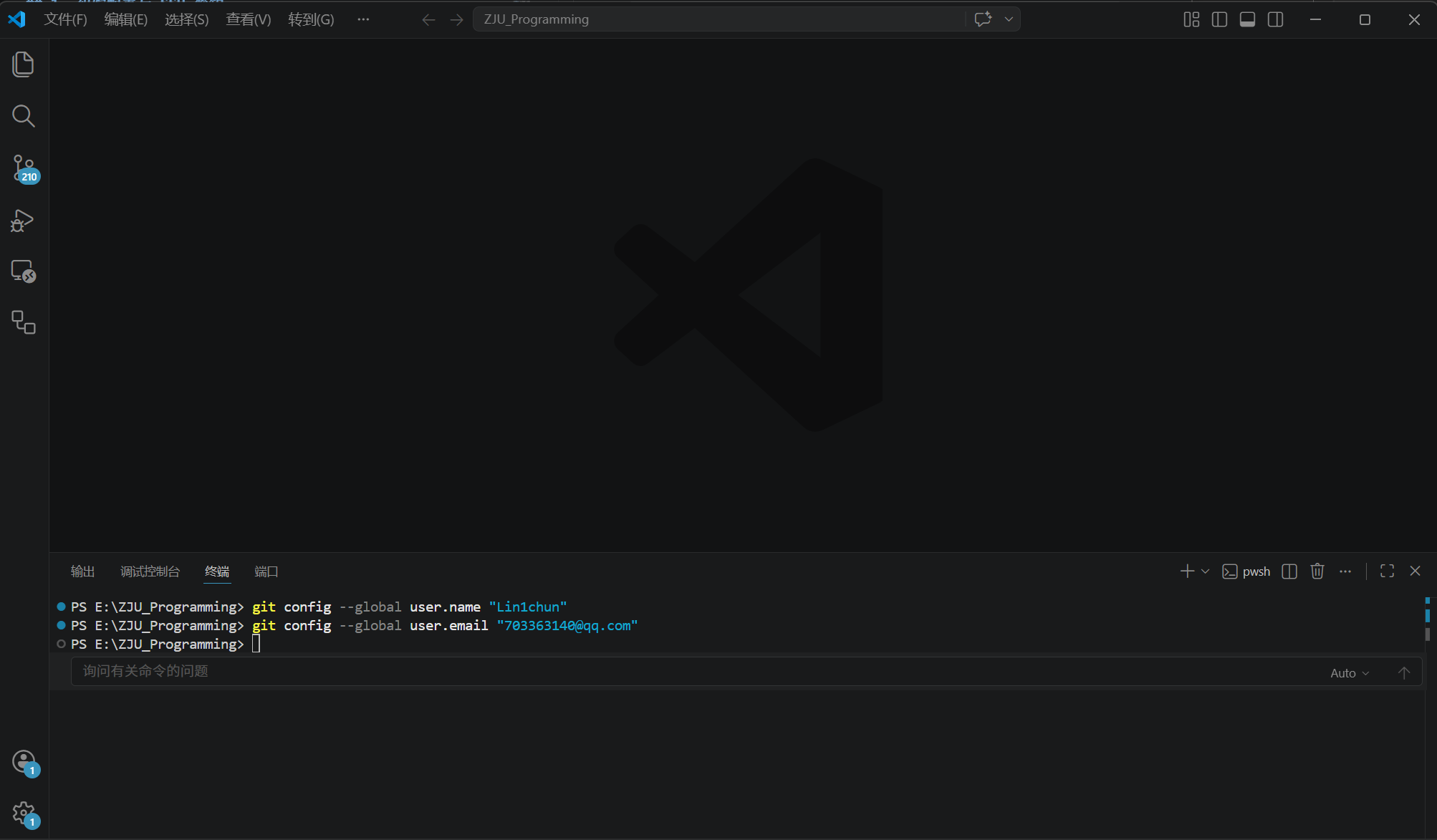
Task: Open the new terminal profile dropdown
Action: tap(1205, 571)
